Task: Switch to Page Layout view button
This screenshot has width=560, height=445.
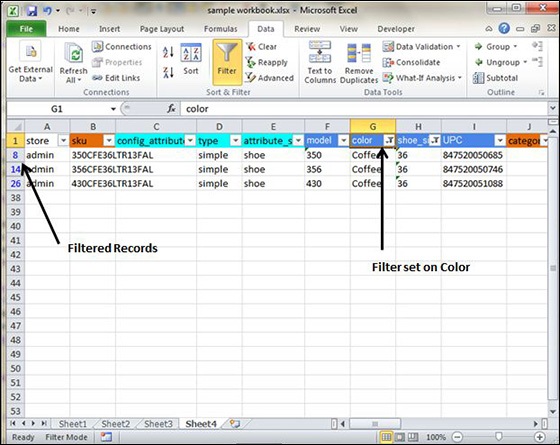Action: (x=400, y=437)
